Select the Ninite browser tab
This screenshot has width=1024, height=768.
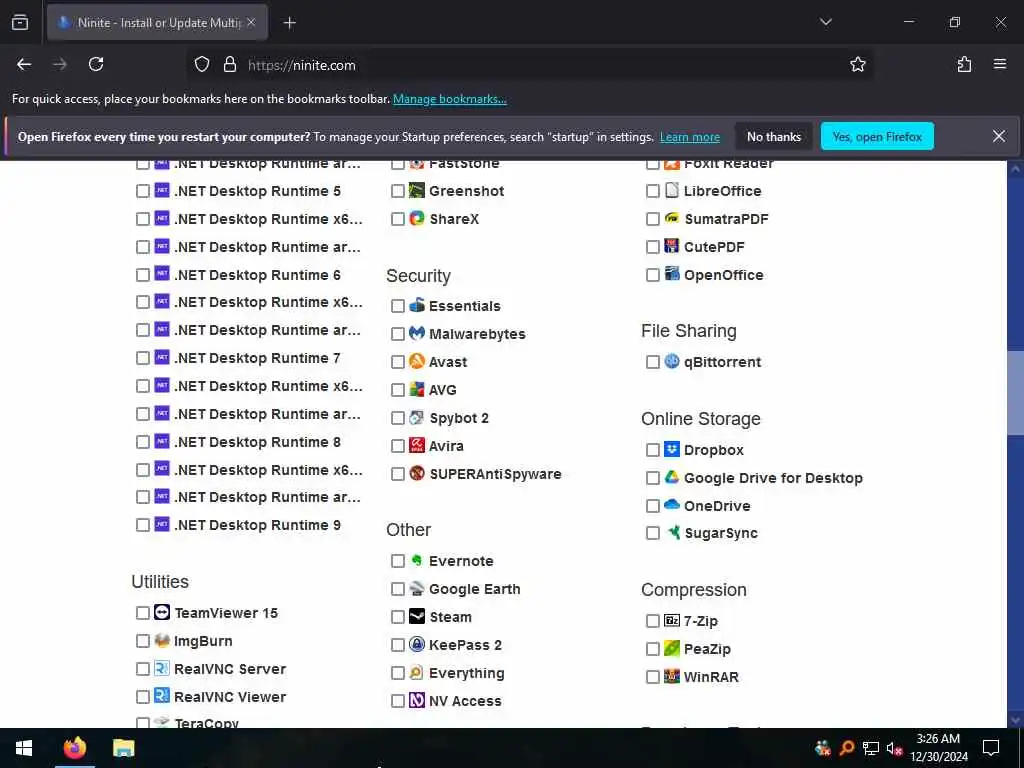157,23
